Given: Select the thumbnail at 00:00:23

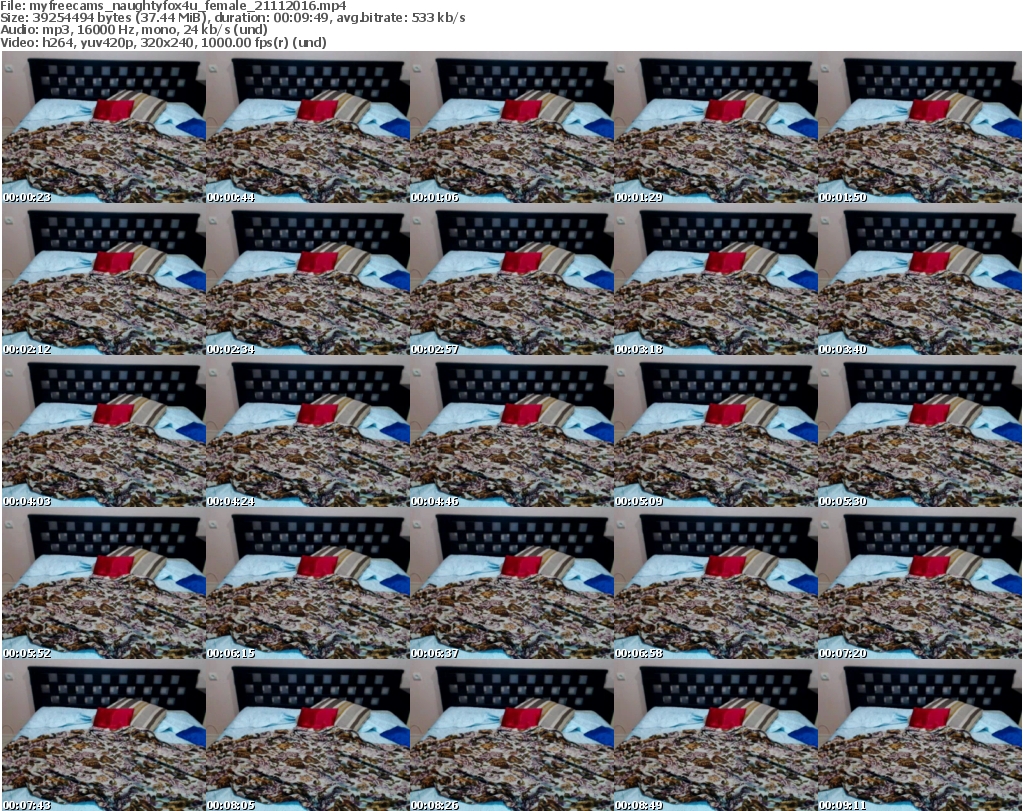Looking at the screenshot, I should tap(104, 127).
